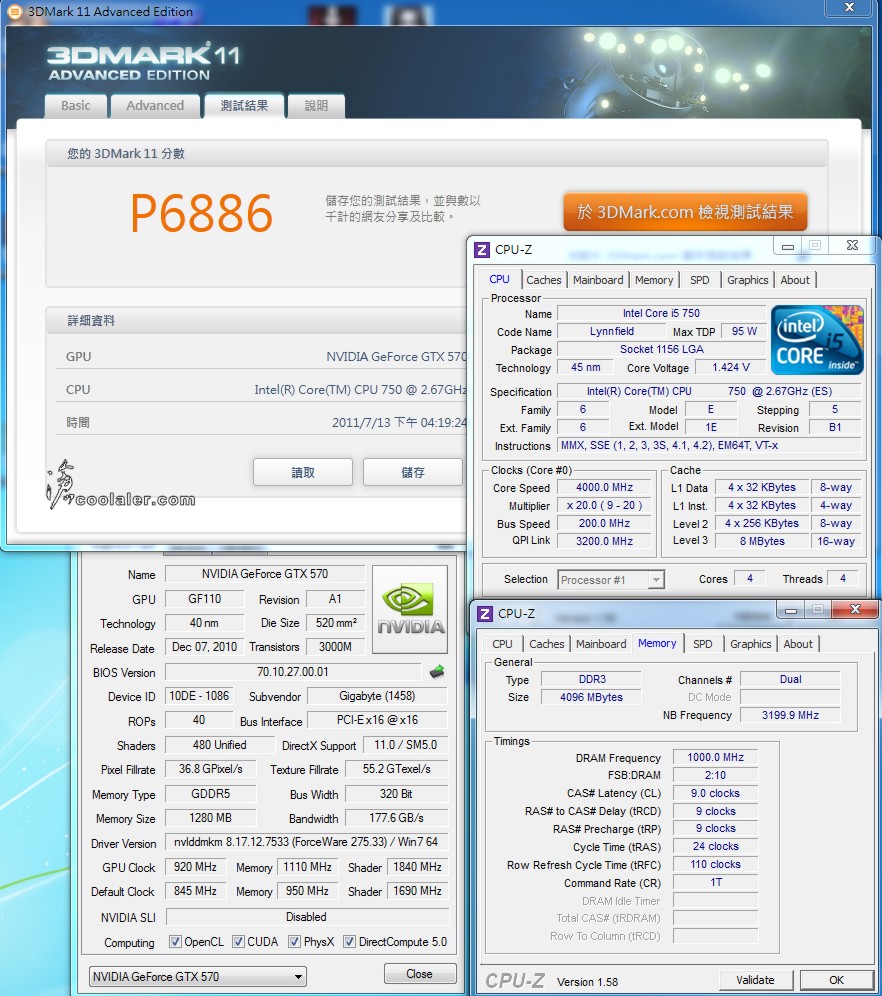Image resolution: width=882 pixels, height=996 pixels.
Task: Click the BIOS version save chip icon
Action: [437, 672]
